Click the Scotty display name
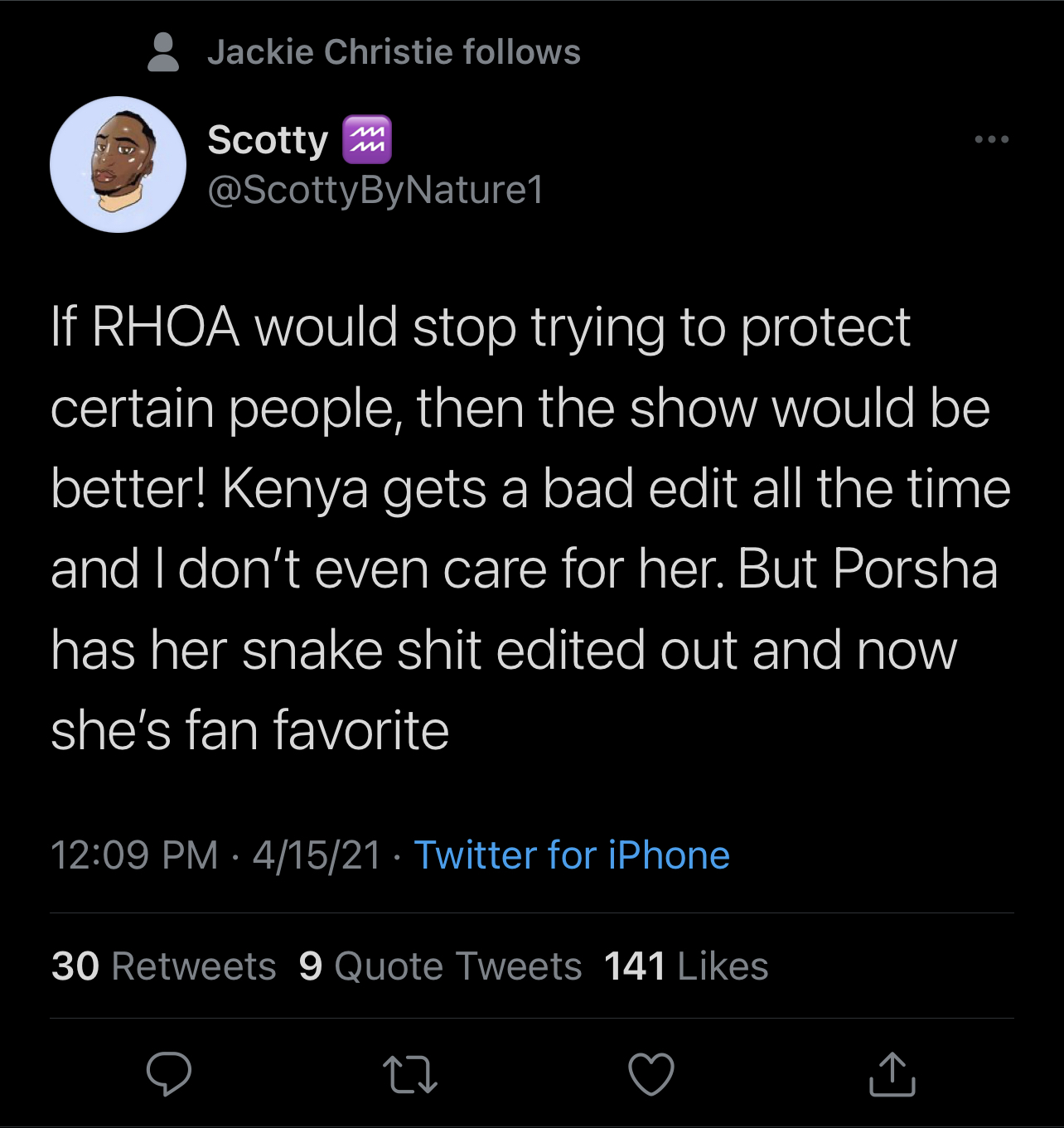The height and width of the screenshot is (1128, 1064). click(x=268, y=139)
